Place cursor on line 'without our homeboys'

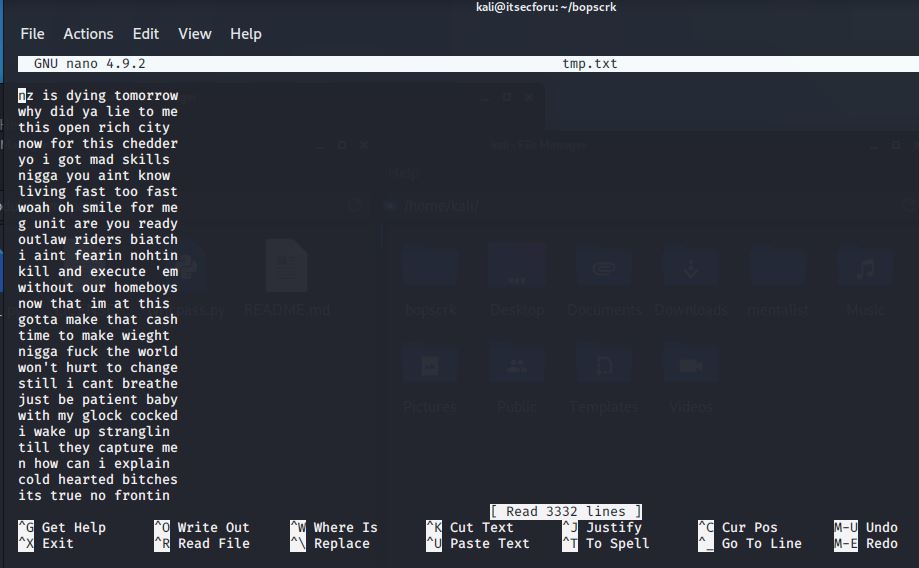pyautogui.click(x=98, y=287)
